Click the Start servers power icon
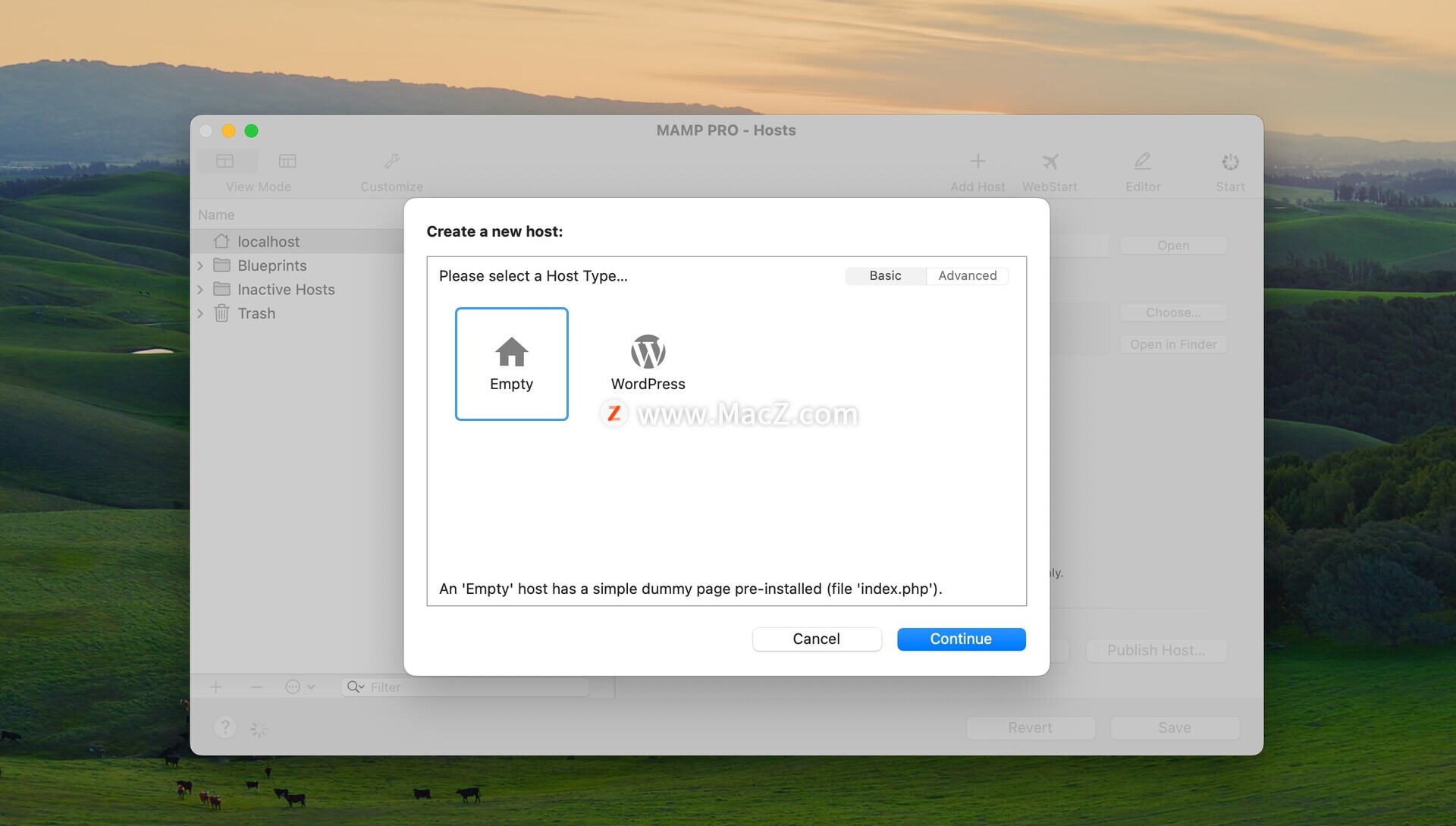The height and width of the screenshot is (826, 1456). pos(1230,162)
